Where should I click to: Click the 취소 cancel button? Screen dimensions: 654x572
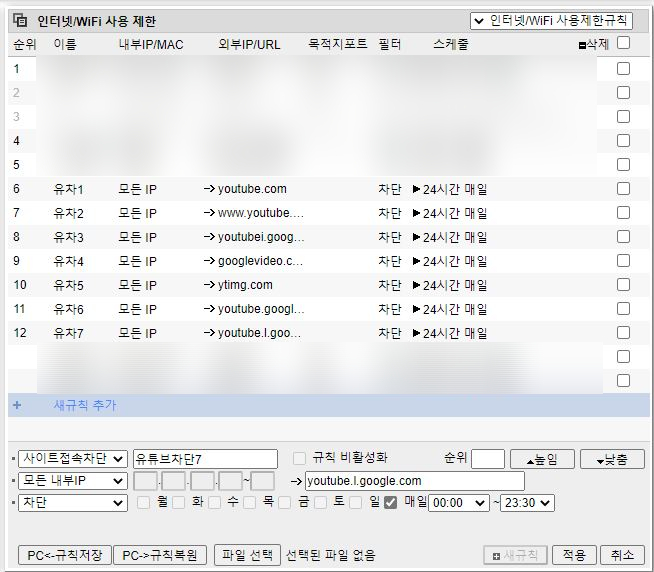point(622,555)
